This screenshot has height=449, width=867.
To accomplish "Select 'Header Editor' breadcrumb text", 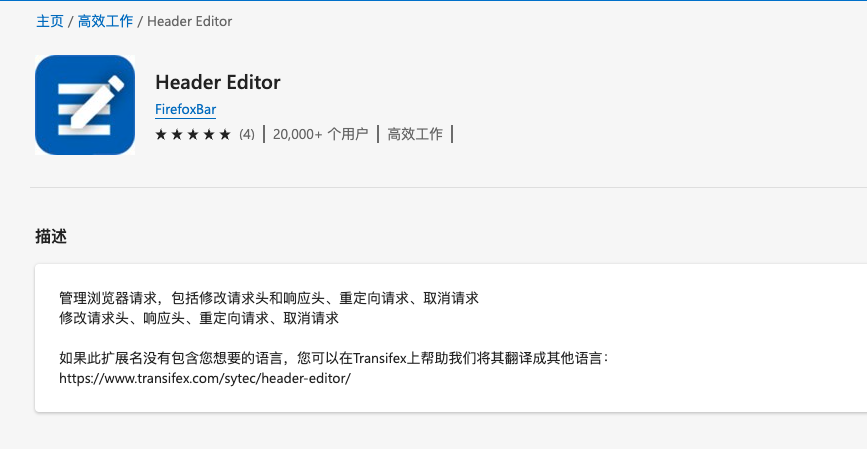I will pos(190,21).
